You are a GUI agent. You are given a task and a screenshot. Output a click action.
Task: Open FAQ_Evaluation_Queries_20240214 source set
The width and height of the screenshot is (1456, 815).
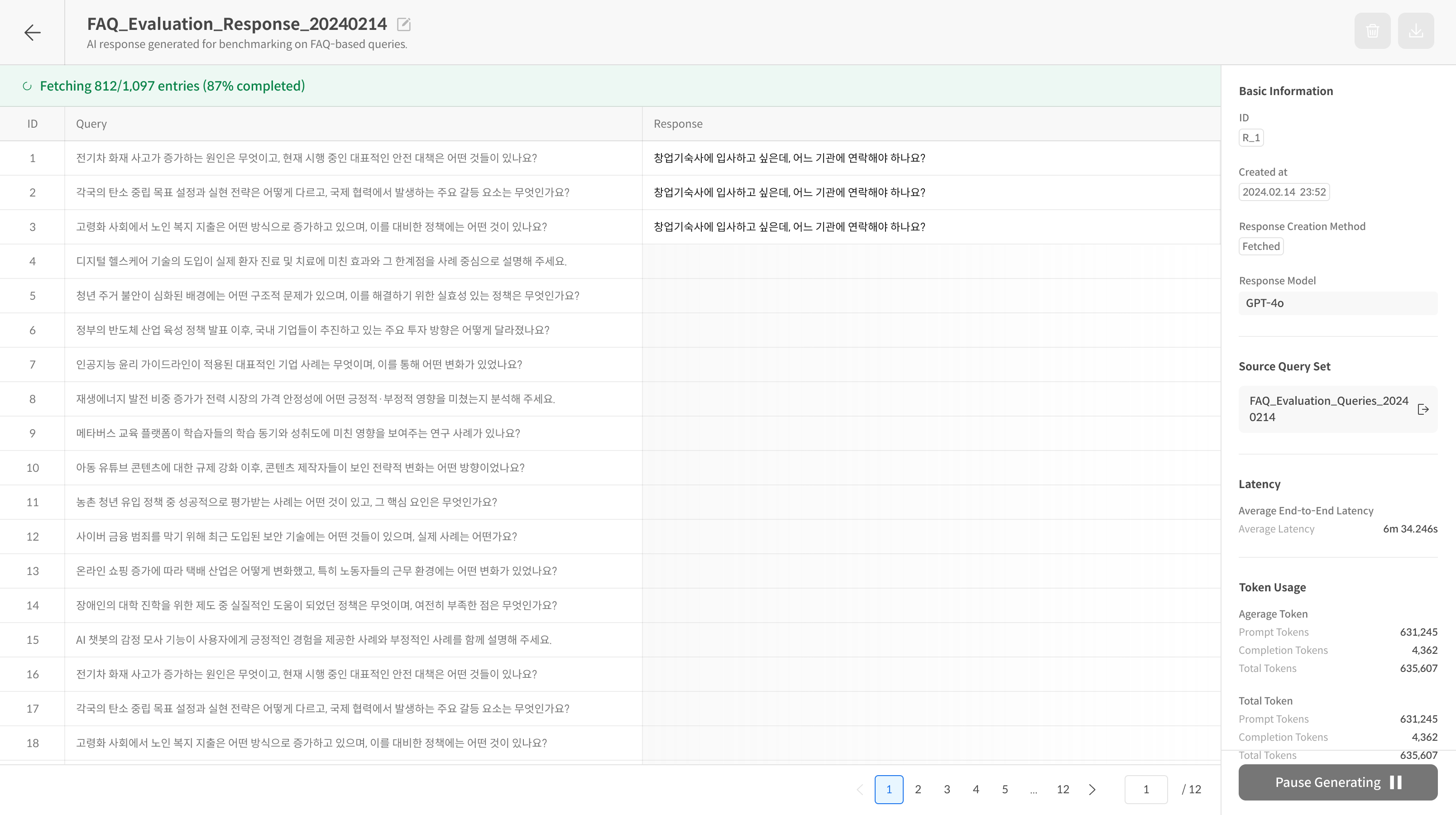click(x=1328, y=409)
